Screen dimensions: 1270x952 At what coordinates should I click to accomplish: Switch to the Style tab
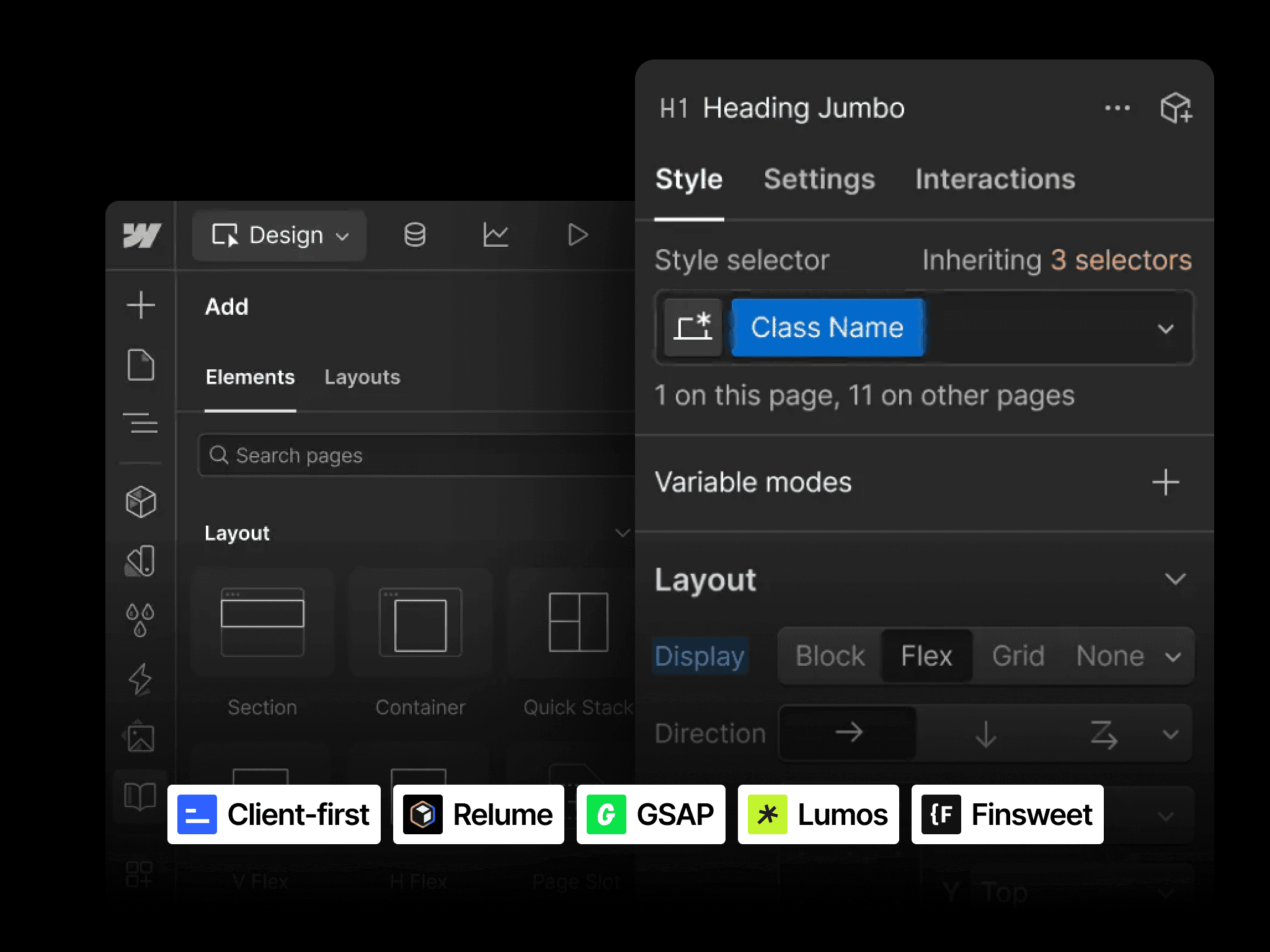[689, 179]
